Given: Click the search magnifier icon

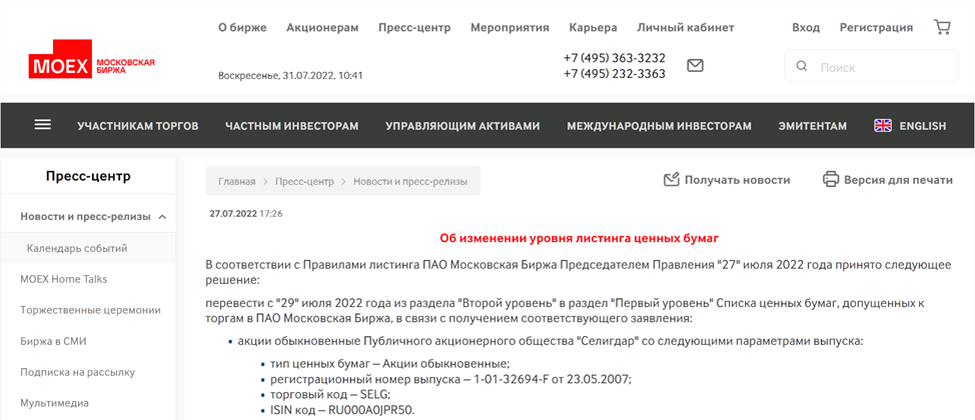Looking at the screenshot, I should point(802,67).
